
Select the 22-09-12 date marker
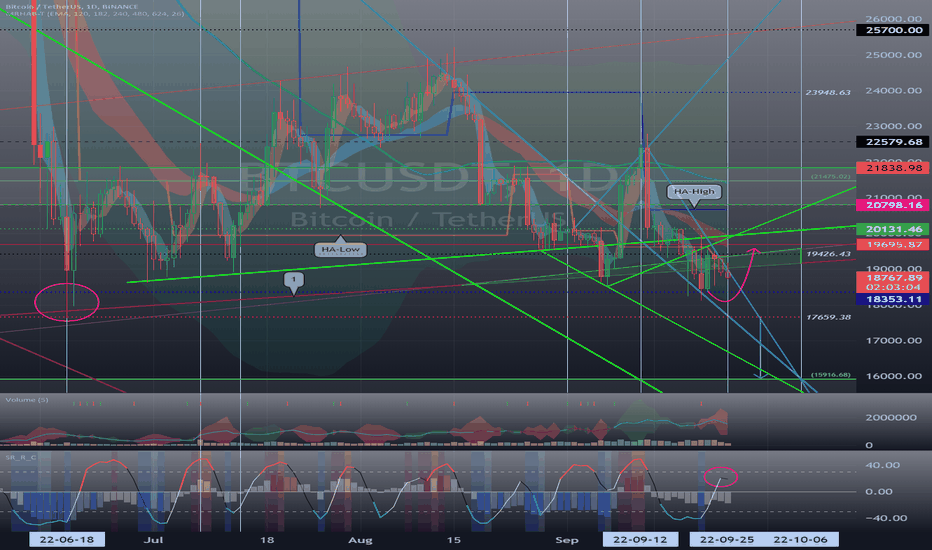pos(640,539)
